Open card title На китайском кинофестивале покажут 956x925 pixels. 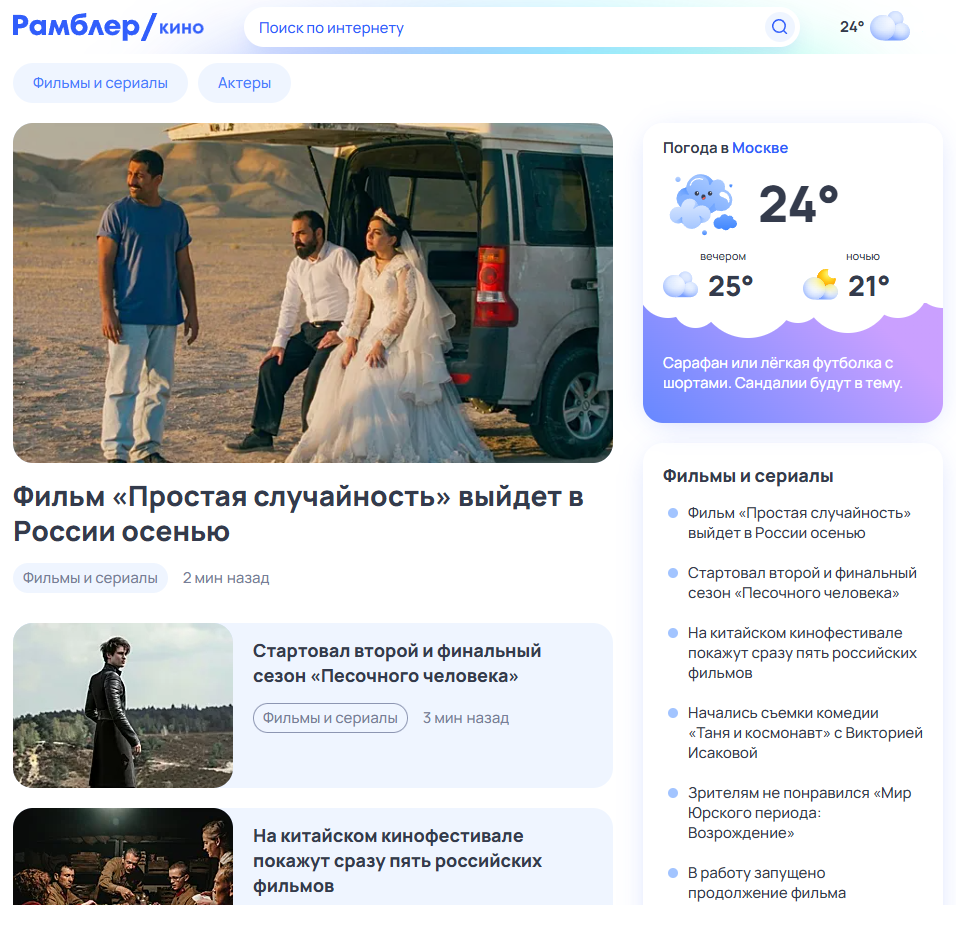(398, 860)
